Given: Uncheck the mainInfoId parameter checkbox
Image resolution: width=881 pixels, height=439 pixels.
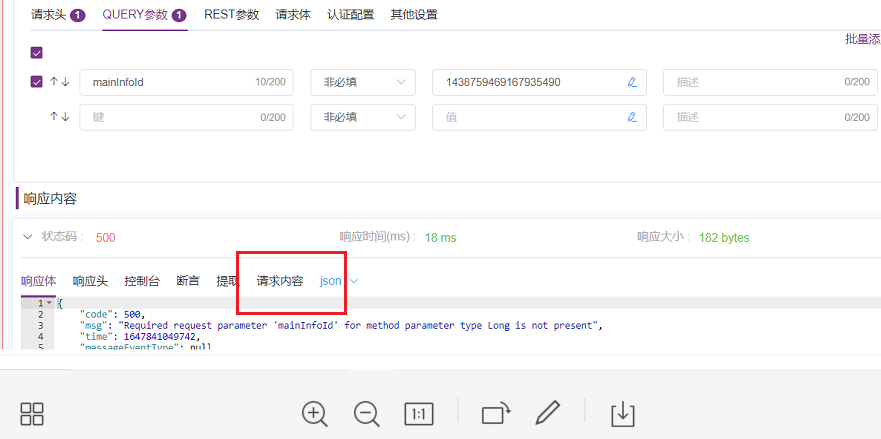Looking at the screenshot, I should tap(37, 82).
